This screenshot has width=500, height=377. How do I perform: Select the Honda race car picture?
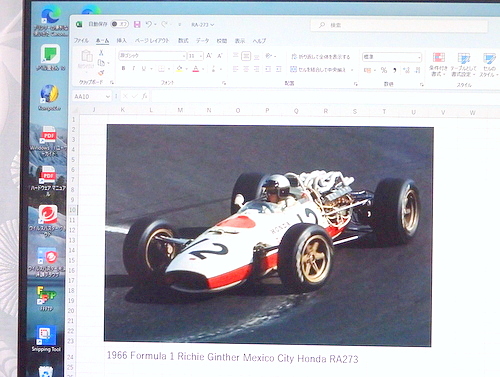point(269,235)
